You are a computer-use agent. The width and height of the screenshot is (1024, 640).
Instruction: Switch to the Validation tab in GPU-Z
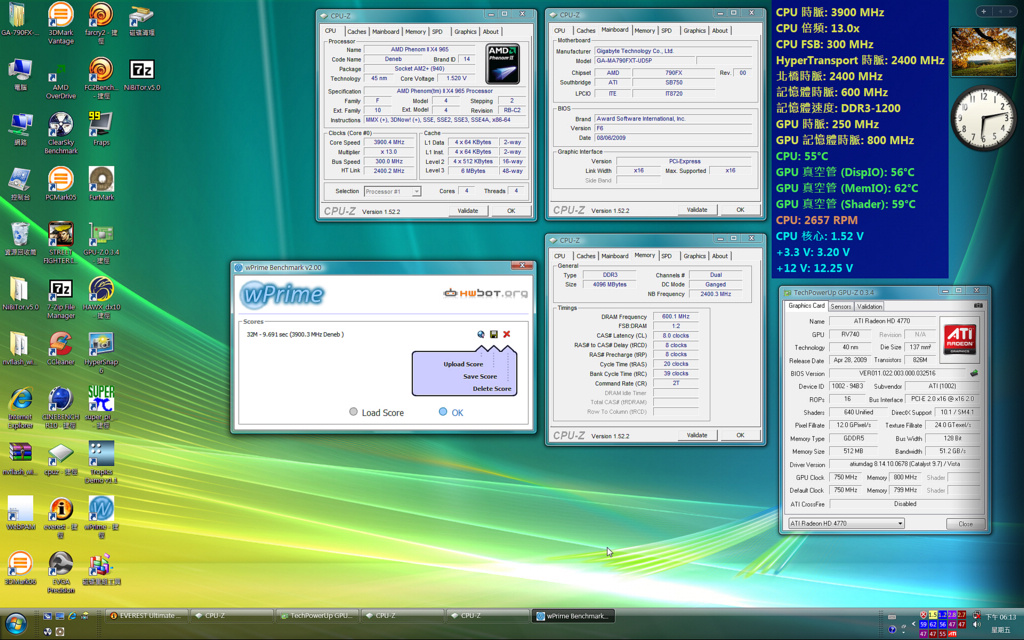(x=869, y=306)
